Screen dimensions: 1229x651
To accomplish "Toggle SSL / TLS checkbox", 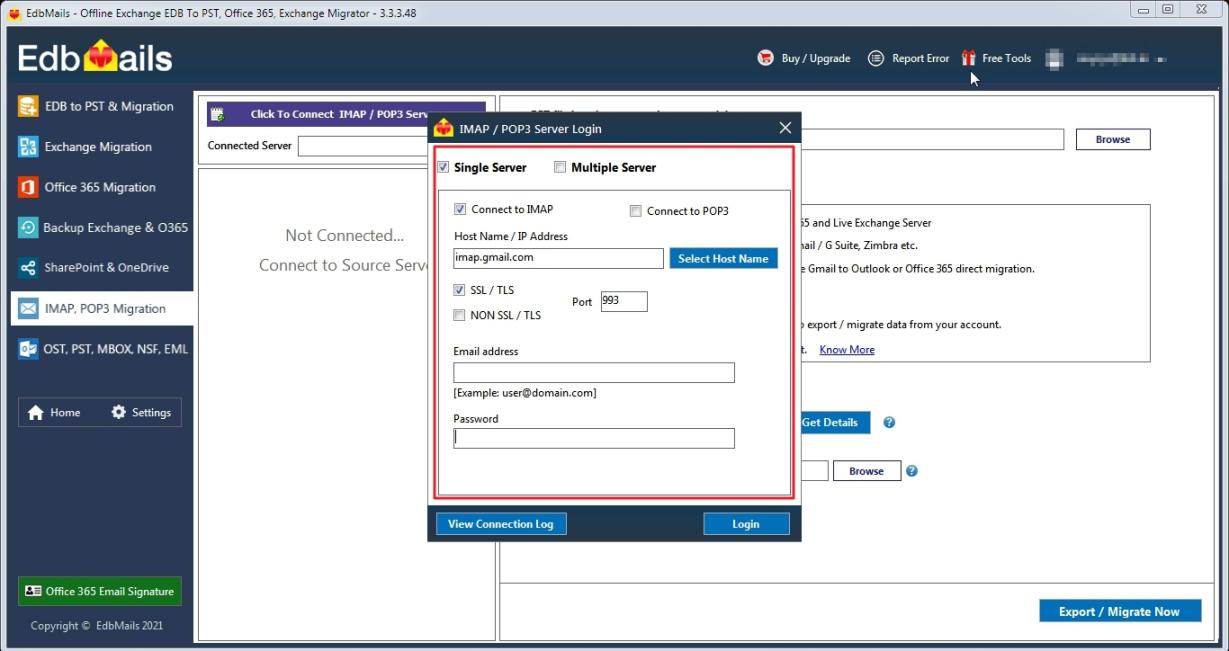I will point(459,290).
